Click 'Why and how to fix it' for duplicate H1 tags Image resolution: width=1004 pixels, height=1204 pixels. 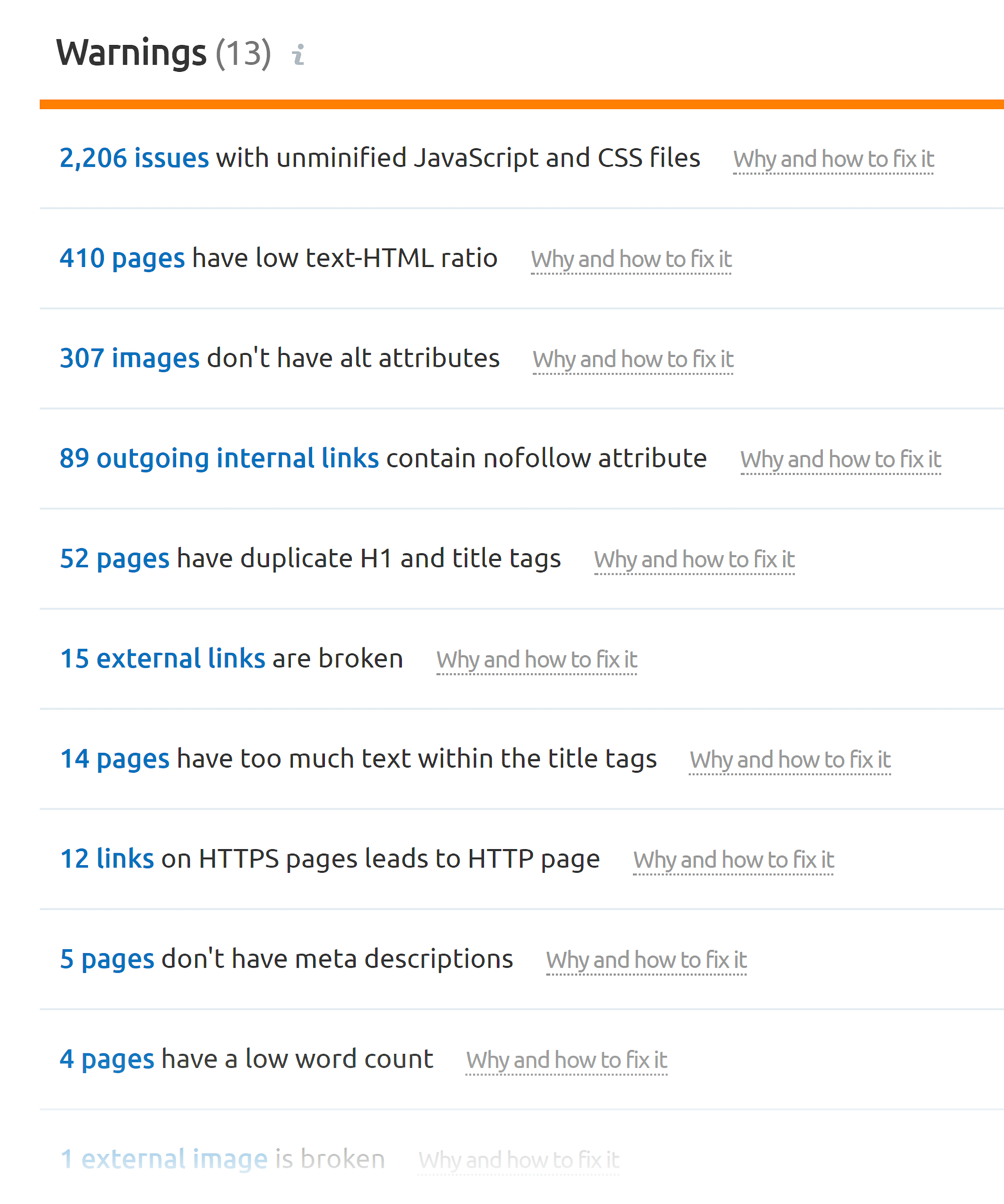[x=698, y=559]
